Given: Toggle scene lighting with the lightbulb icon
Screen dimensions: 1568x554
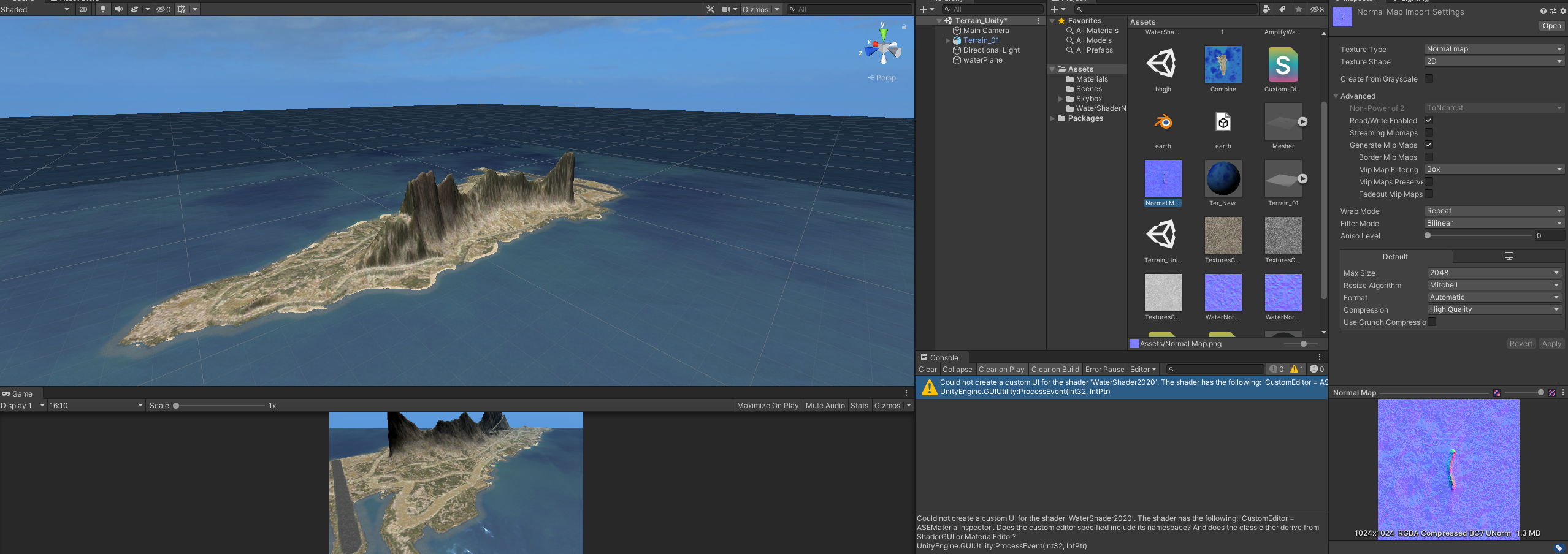Looking at the screenshot, I should (102, 9).
